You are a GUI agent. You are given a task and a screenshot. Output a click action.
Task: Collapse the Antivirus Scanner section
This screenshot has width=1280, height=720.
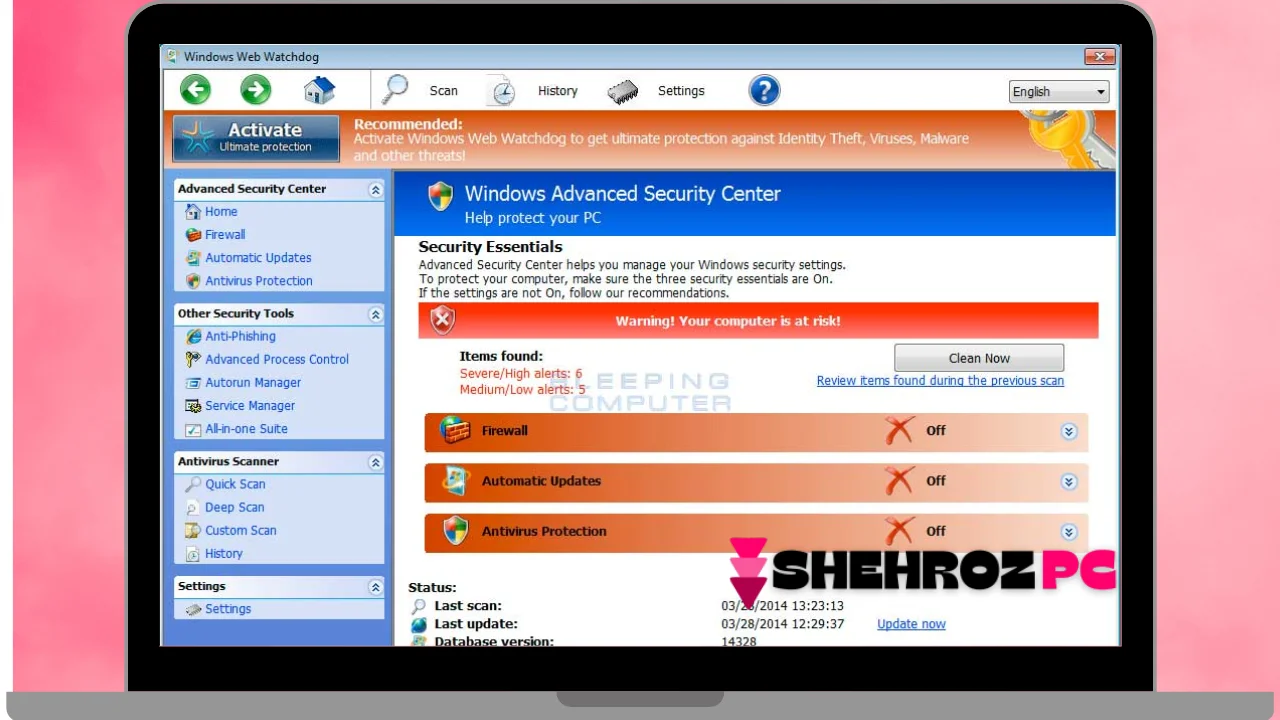point(376,462)
